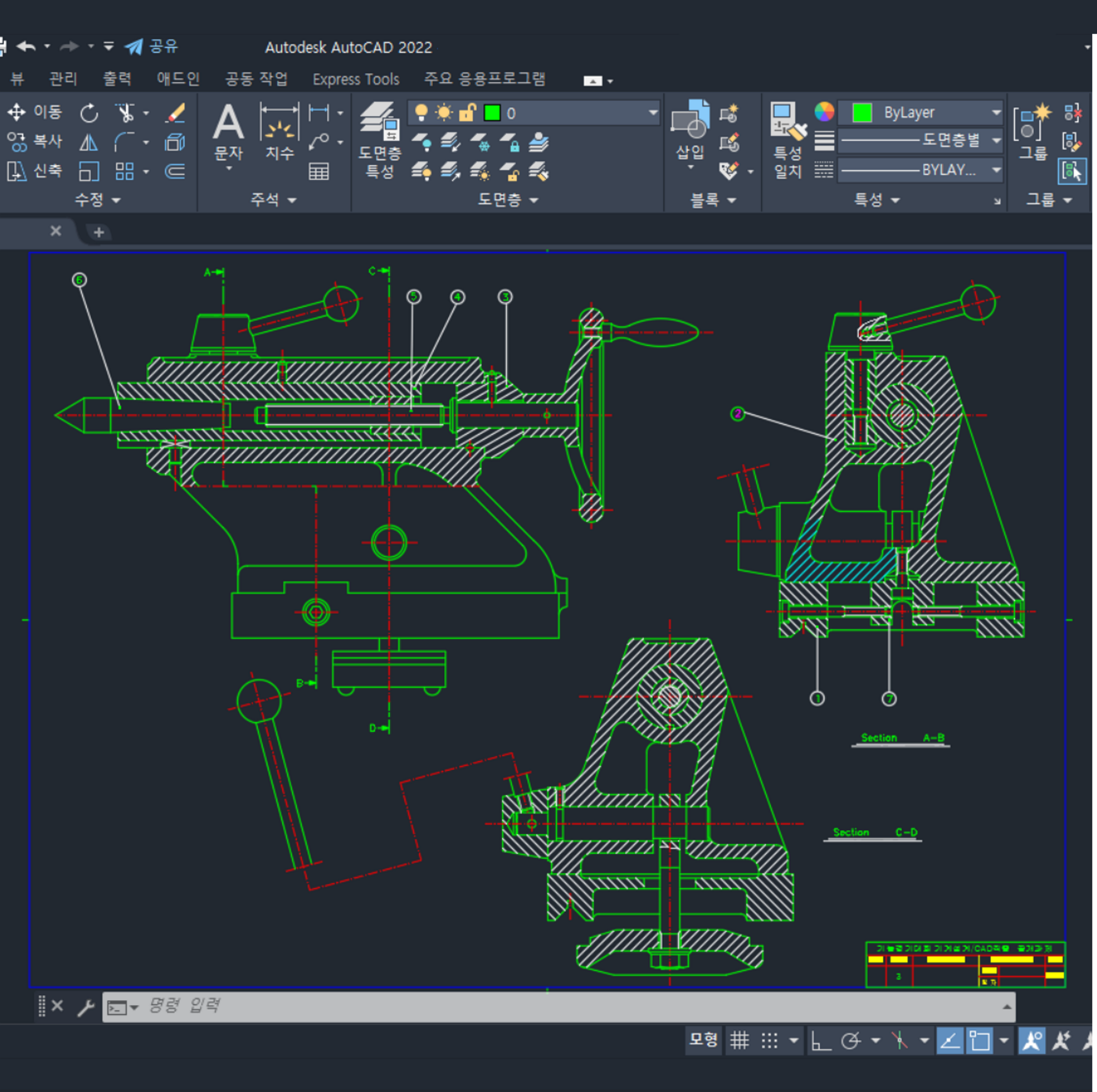
Task: Click the Group (그룹) icon
Action: [x=1033, y=132]
